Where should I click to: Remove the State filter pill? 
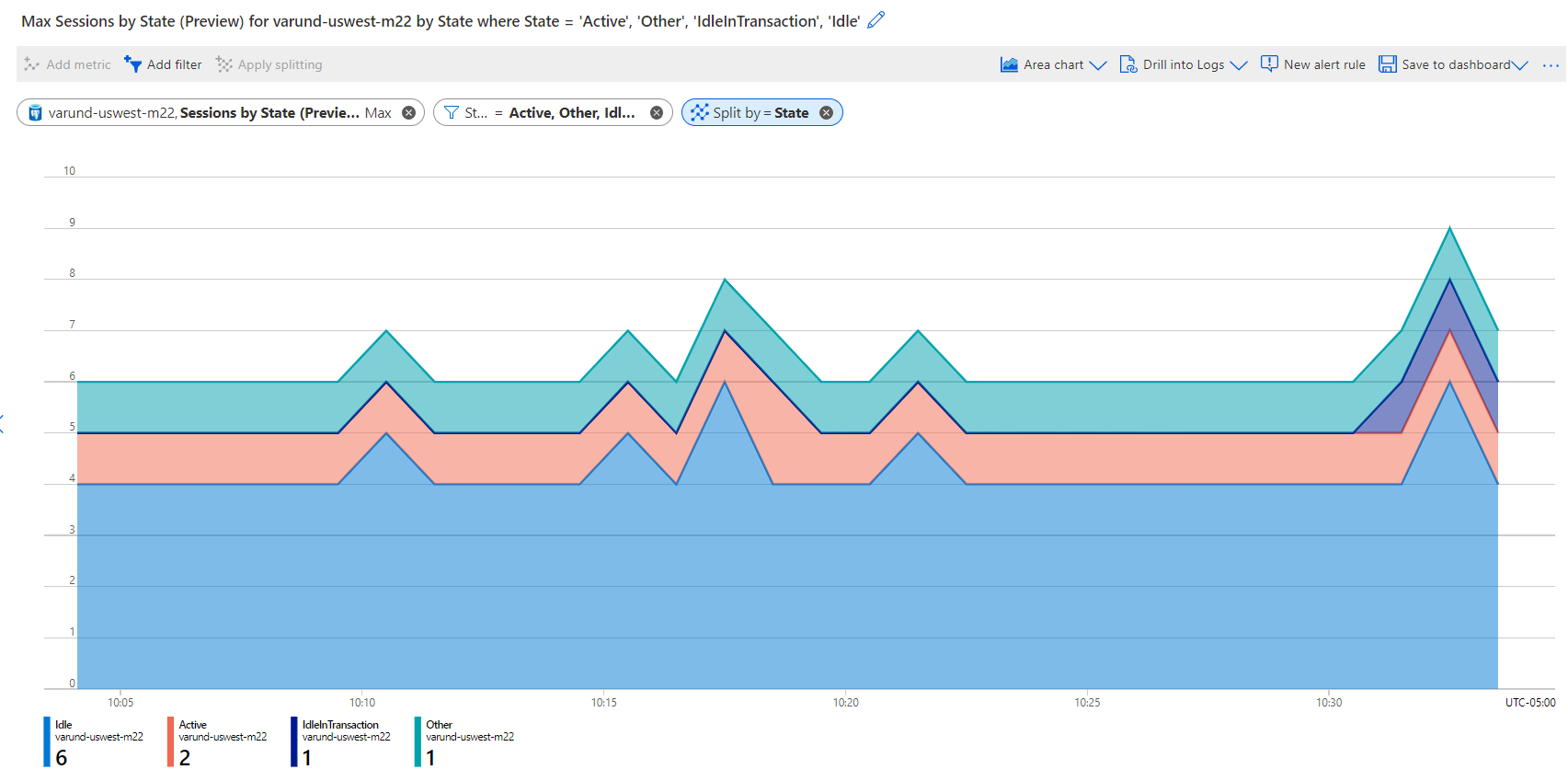(657, 113)
